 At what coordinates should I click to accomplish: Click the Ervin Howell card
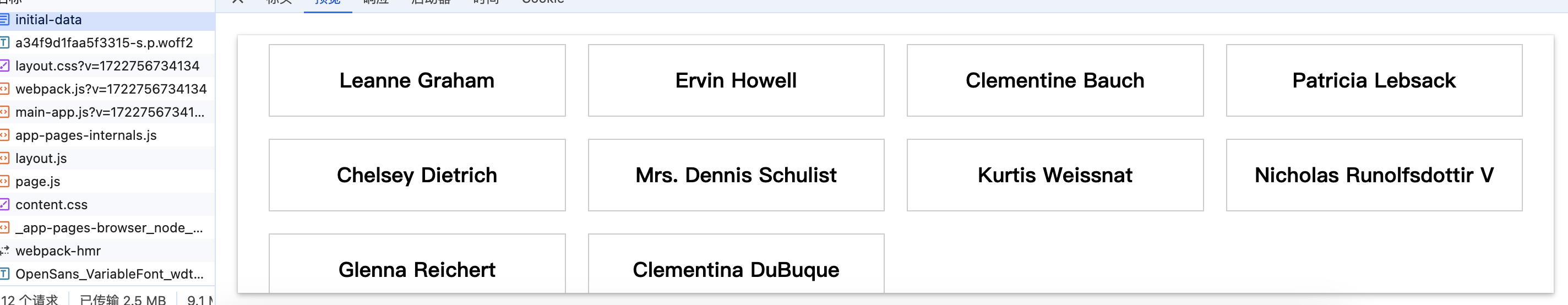point(736,80)
